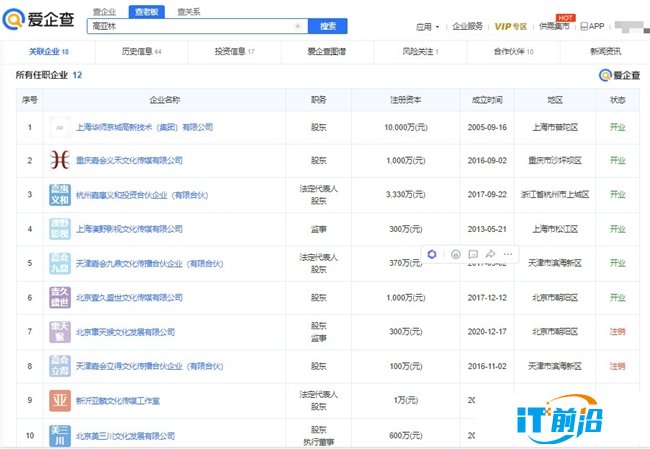Click the date 2016-11-02
Image resolution: width=650 pixels, height=449 pixels.
click(x=487, y=366)
